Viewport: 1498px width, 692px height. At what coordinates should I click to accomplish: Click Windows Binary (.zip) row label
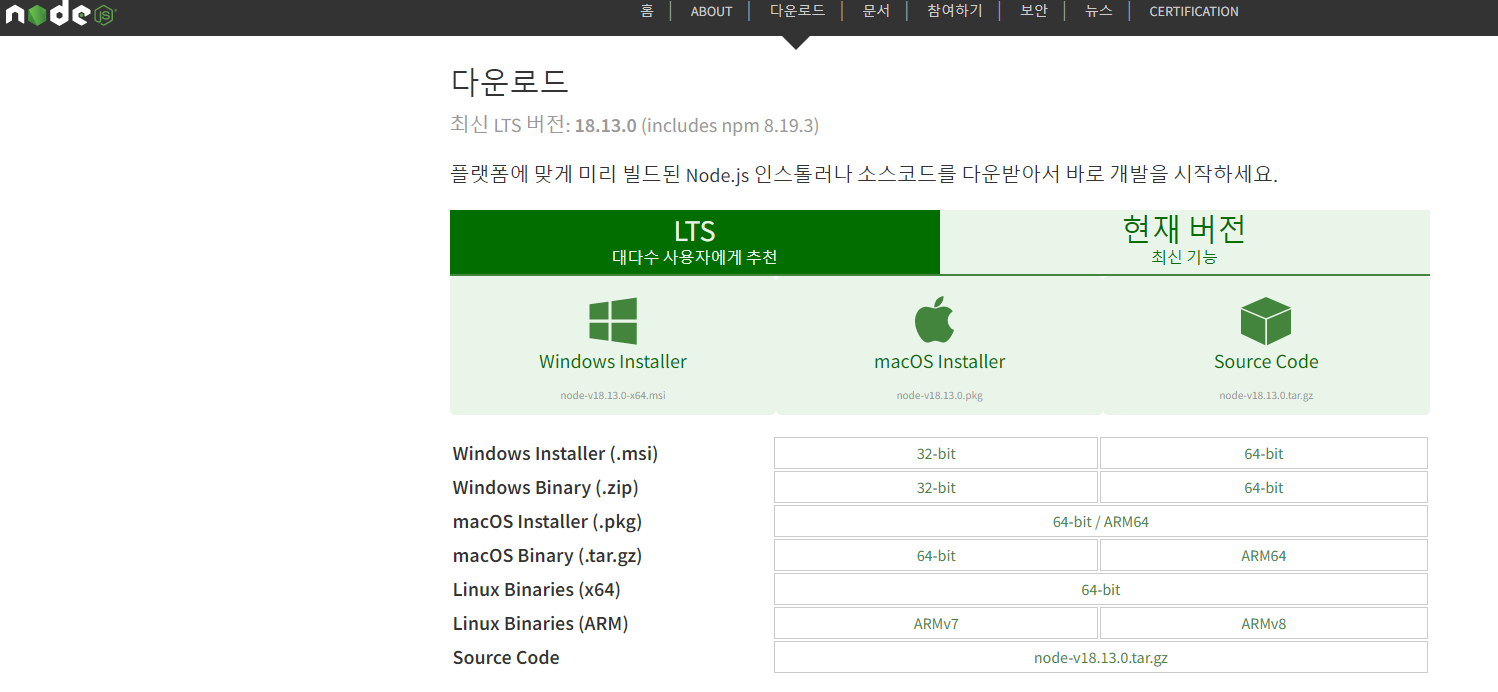coord(545,487)
